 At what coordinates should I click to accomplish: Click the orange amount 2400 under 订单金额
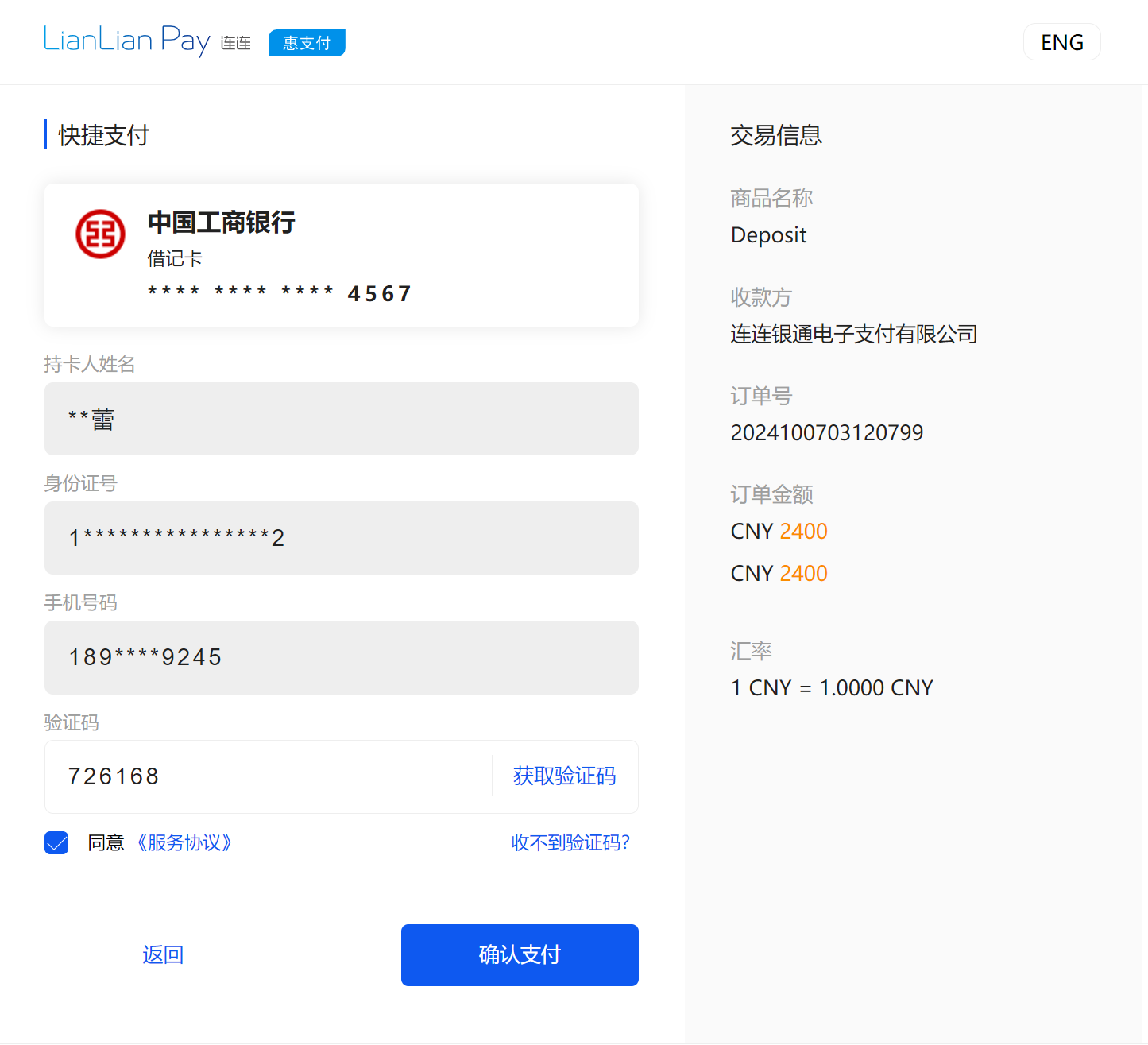click(803, 531)
